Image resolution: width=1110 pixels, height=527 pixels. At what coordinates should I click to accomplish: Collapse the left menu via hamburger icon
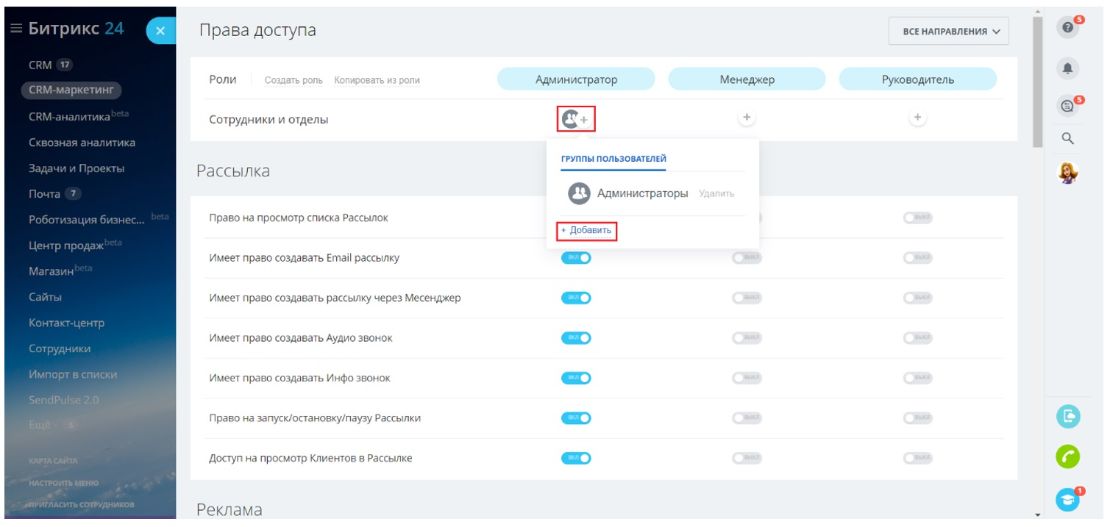16,28
